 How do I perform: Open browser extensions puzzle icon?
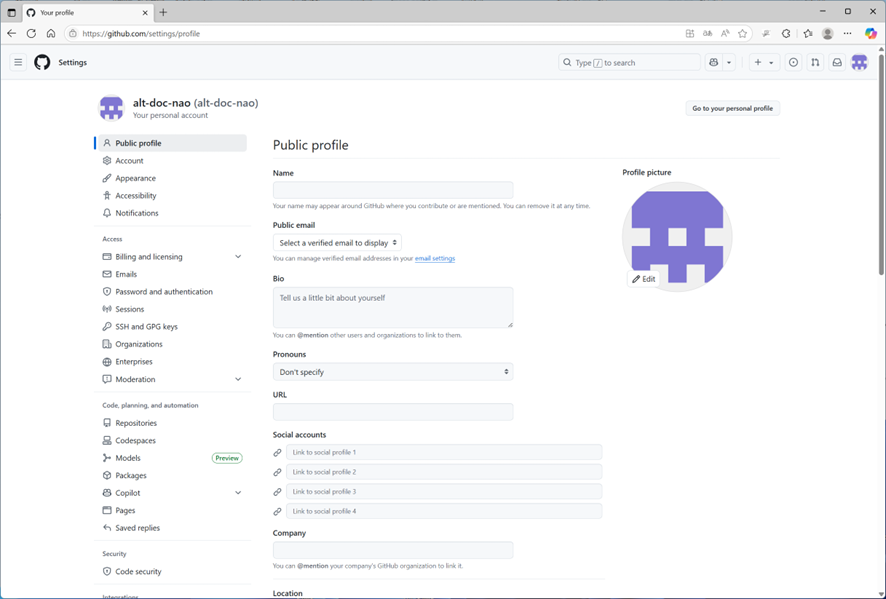786,33
